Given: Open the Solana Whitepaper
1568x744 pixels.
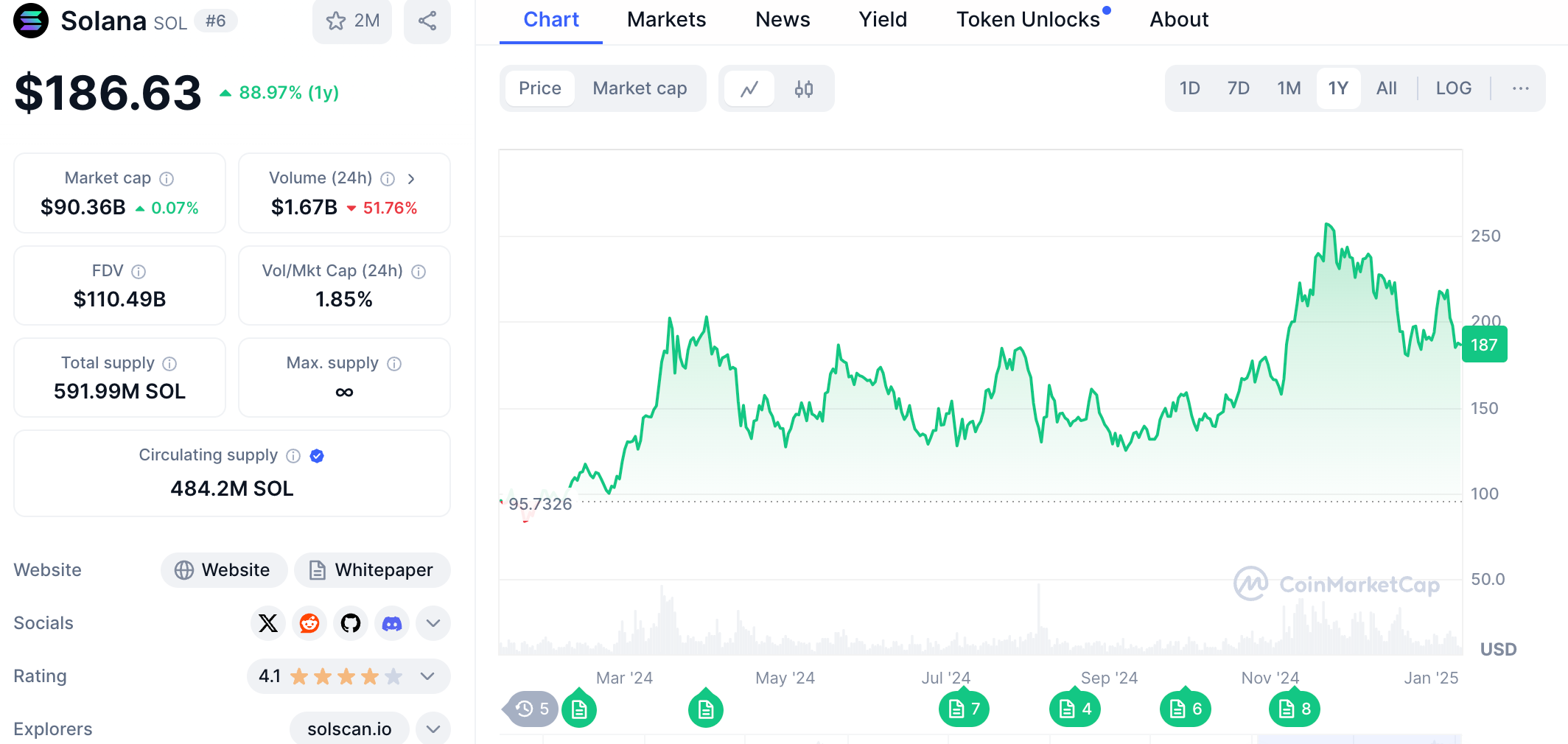Looking at the screenshot, I should [371, 569].
